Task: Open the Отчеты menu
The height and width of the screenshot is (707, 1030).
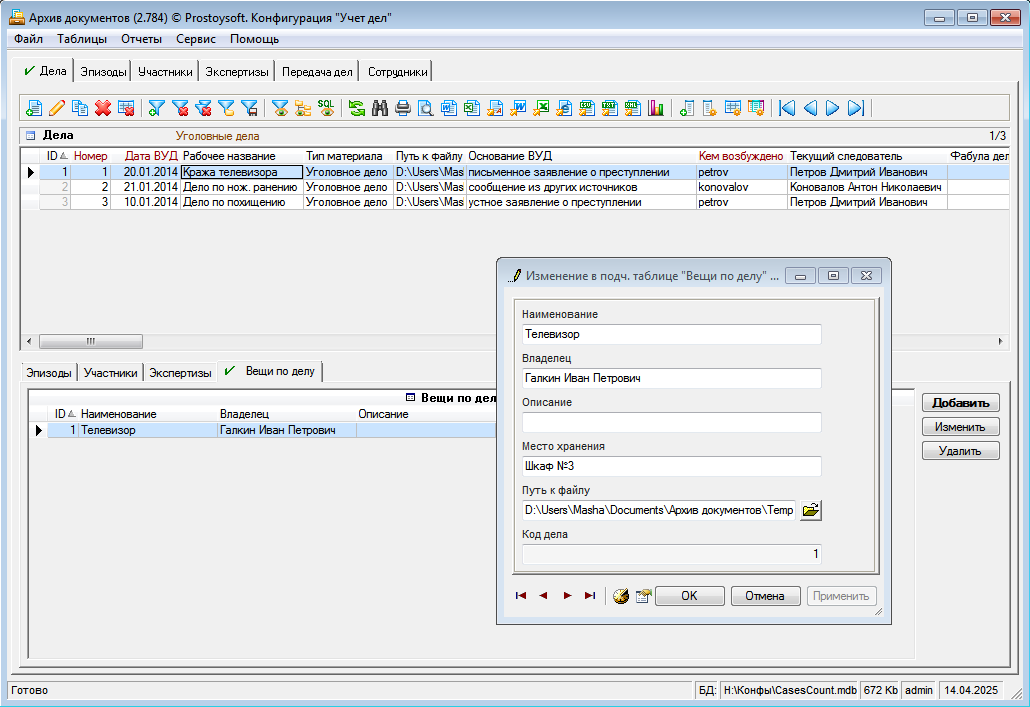Action: point(141,39)
